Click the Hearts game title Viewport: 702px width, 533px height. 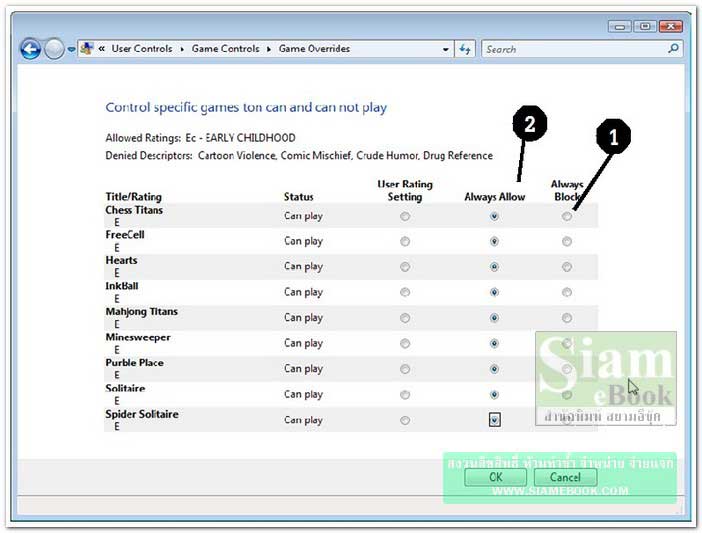coord(121,260)
